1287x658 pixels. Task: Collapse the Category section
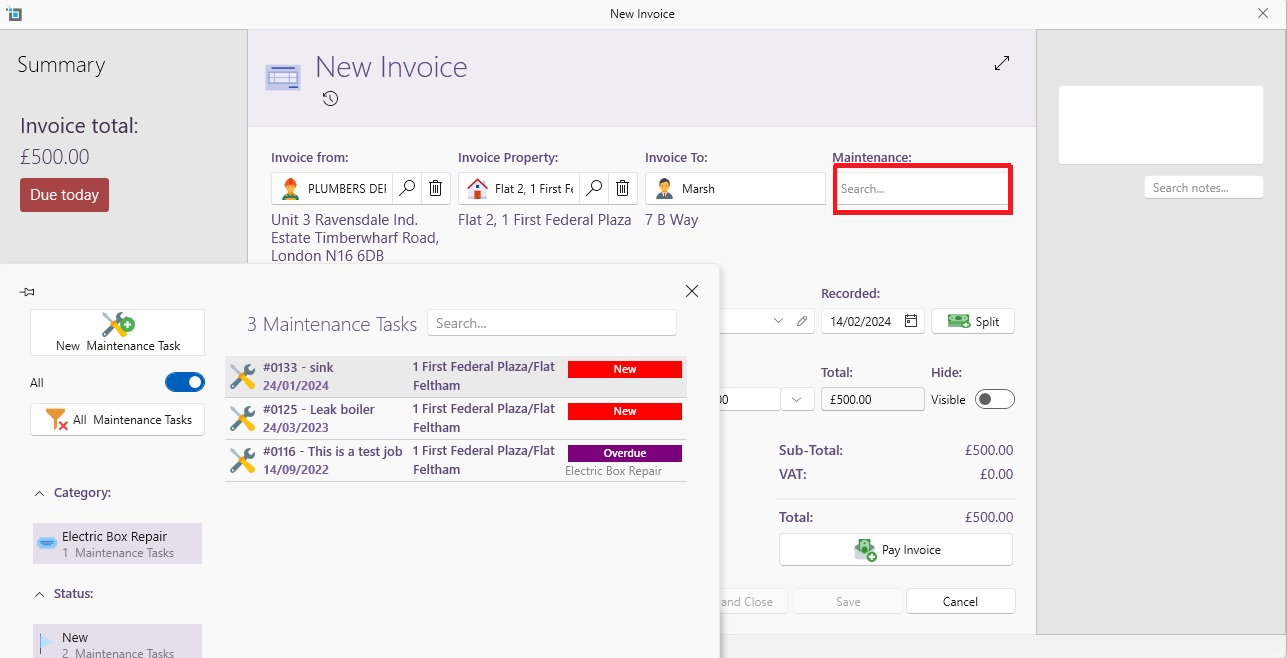pos(40,493)
